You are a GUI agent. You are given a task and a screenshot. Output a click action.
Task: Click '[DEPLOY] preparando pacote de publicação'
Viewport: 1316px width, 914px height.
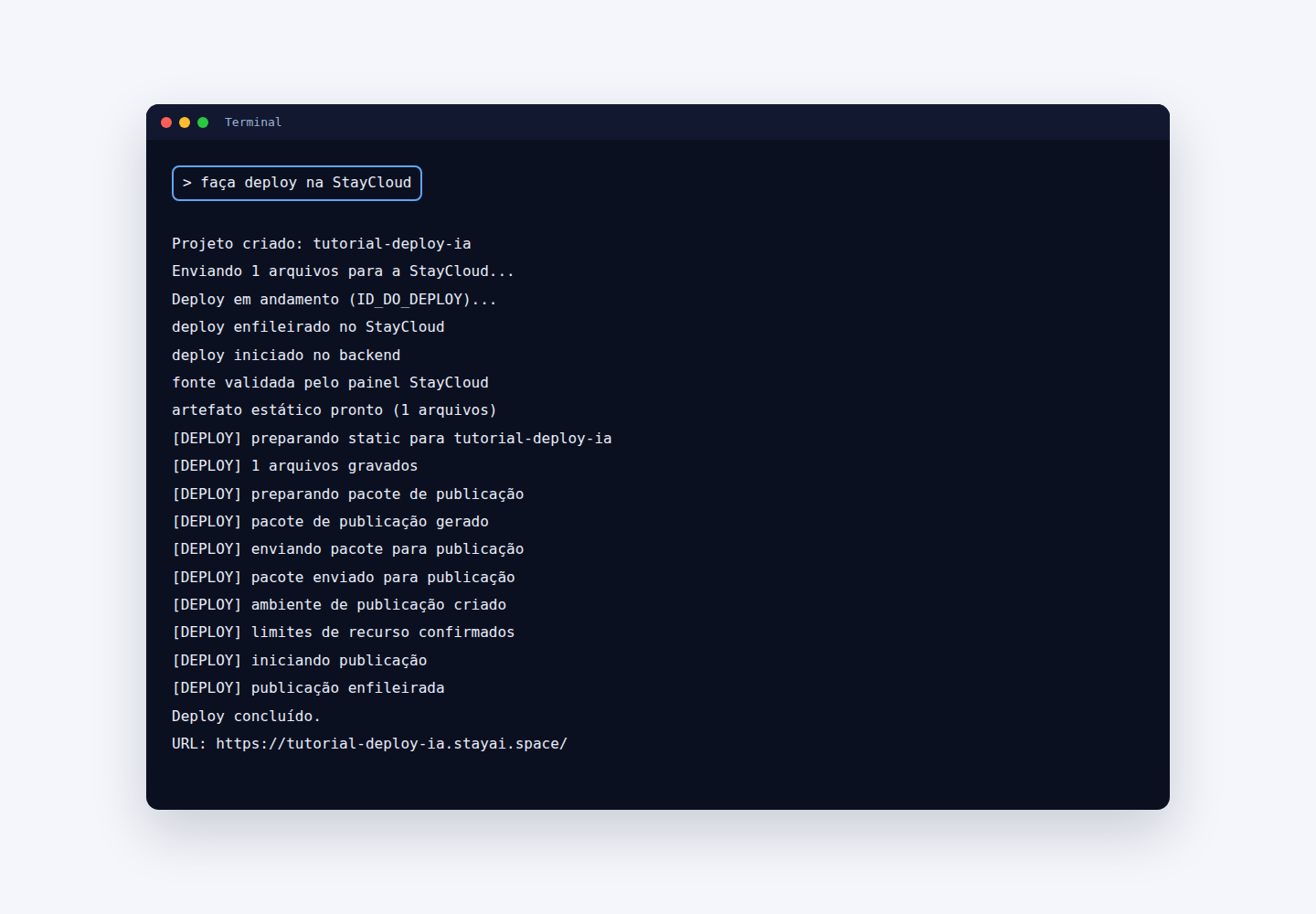(348, 494)
